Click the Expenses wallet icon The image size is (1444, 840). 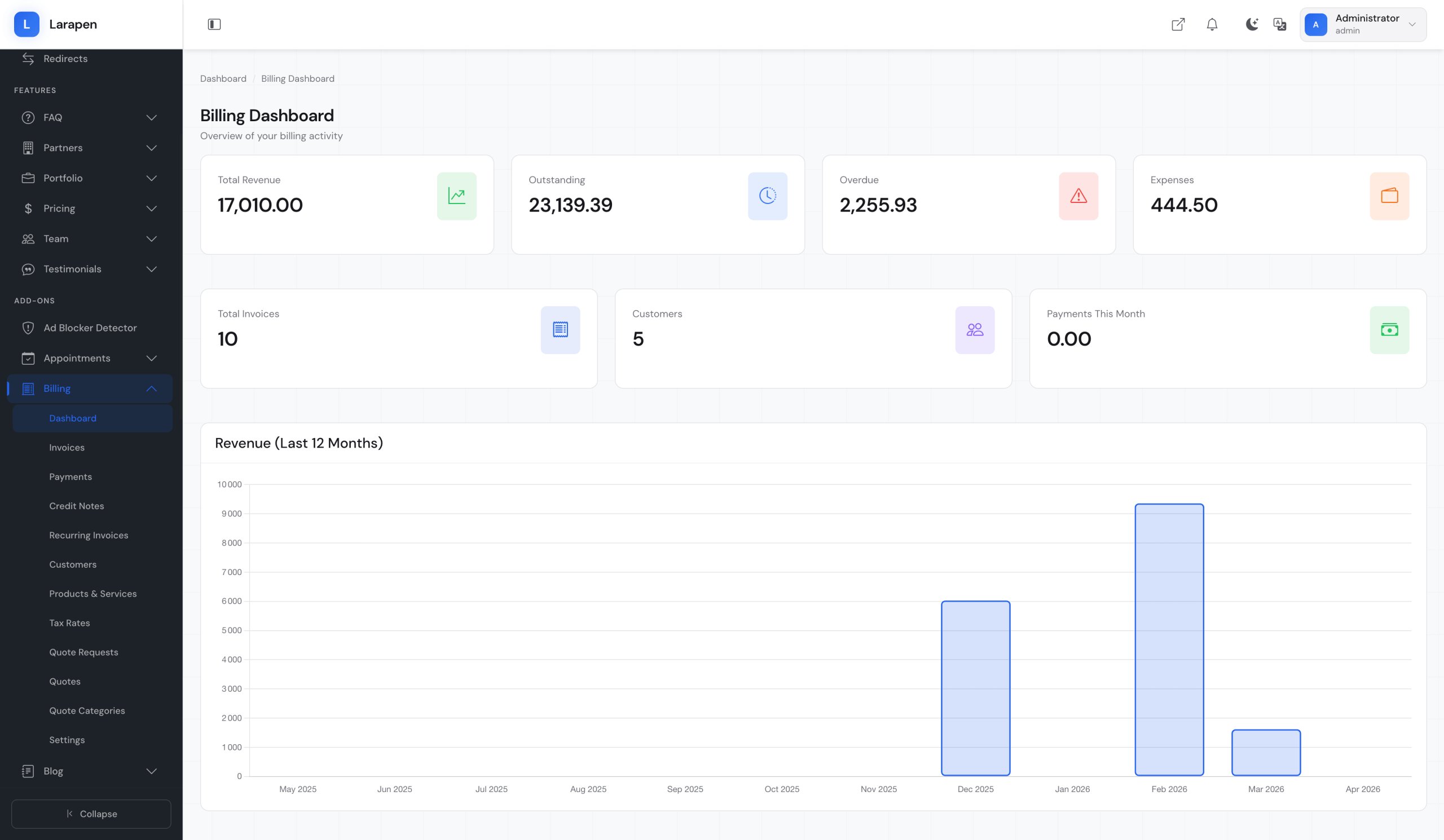[1389, 196]
